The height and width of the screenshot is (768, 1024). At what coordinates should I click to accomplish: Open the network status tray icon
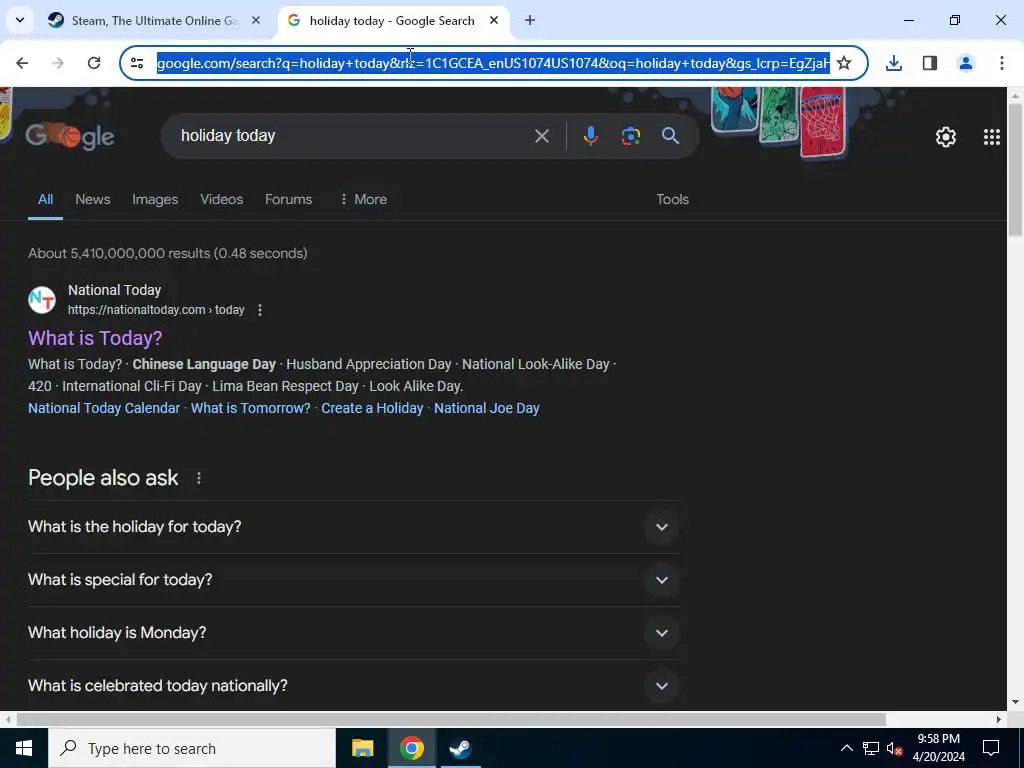[x=871, y=748]
